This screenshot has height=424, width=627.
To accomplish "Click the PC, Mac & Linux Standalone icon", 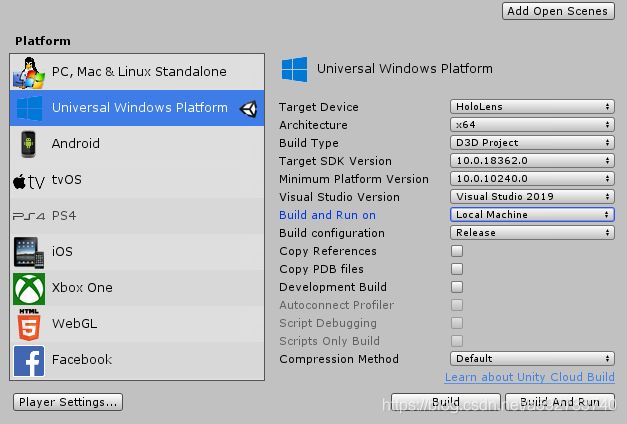I will (29, 72).
